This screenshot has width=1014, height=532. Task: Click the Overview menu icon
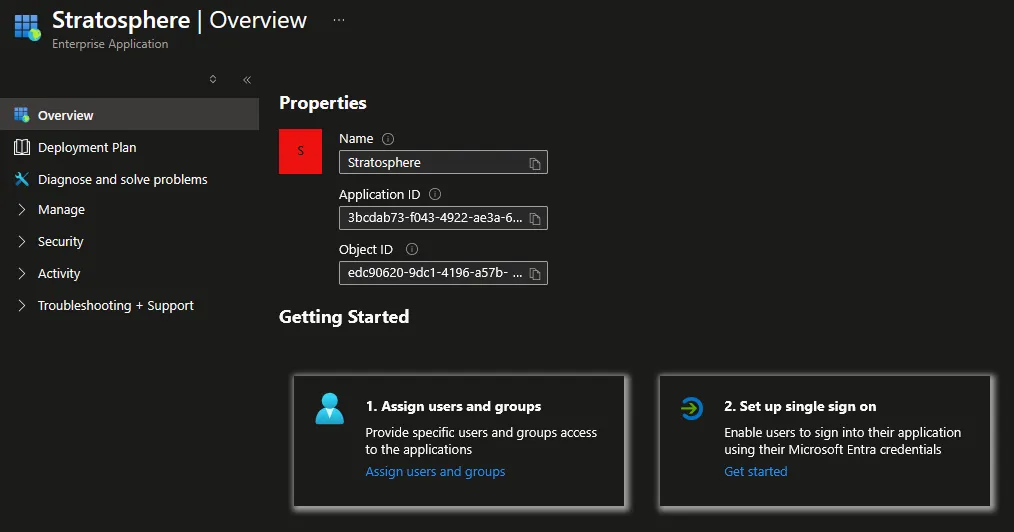(x=21, y=115)
